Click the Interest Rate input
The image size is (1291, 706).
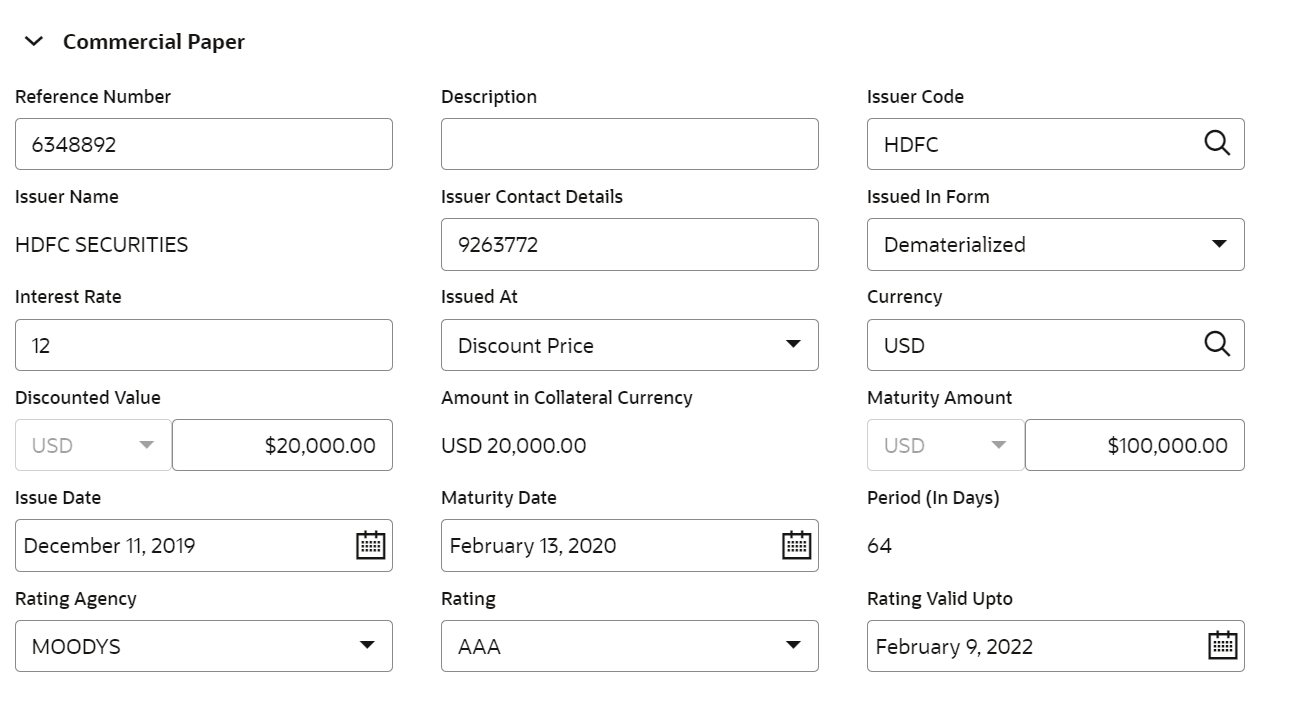203,345
